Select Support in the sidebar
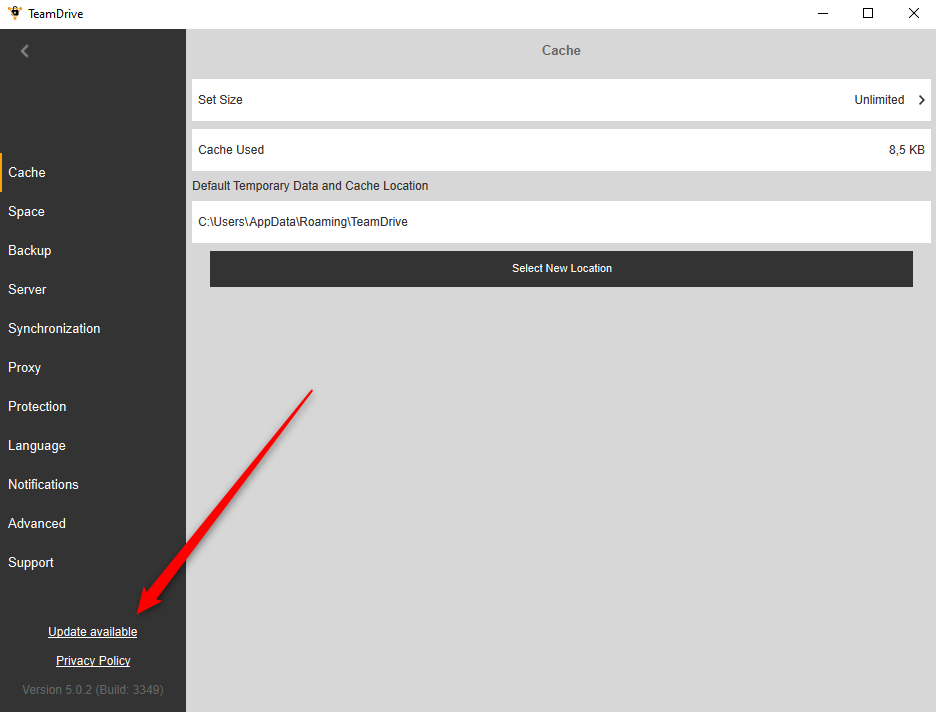 click(x=93, y=562)
